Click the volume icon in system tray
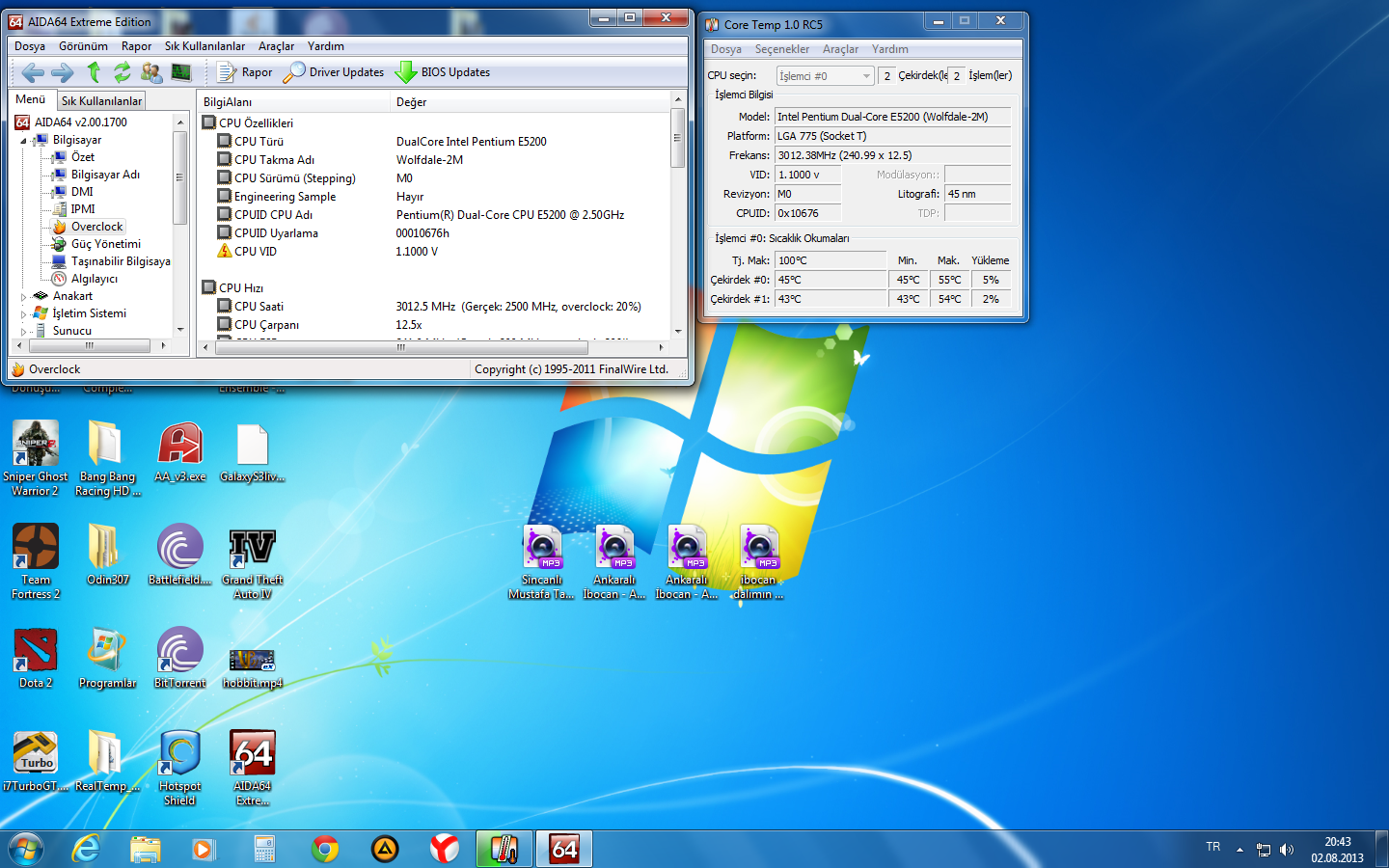 coord(1287,850)
